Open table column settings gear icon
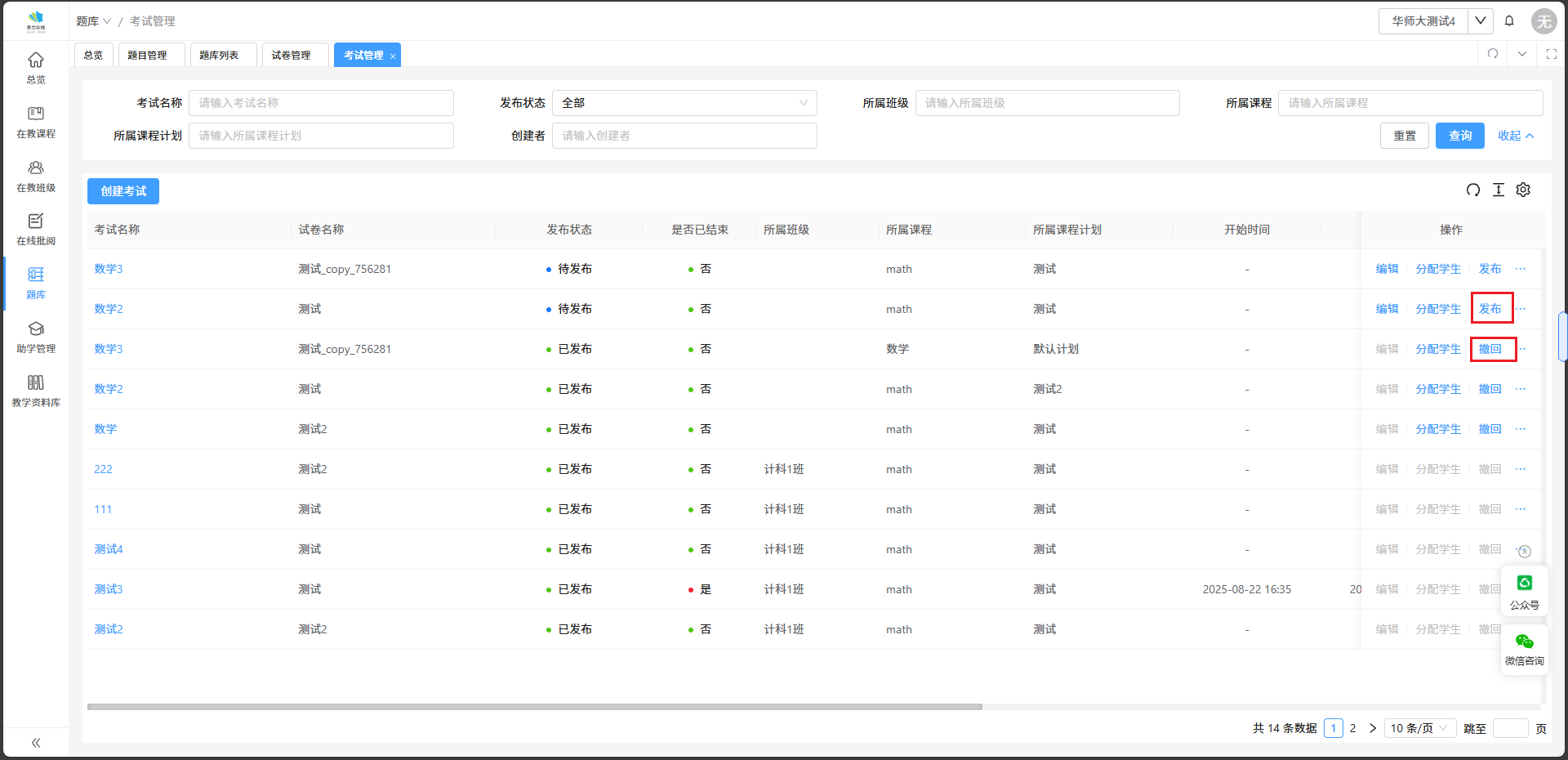This screenshot has height=760, width=1568. [1523, 190]
